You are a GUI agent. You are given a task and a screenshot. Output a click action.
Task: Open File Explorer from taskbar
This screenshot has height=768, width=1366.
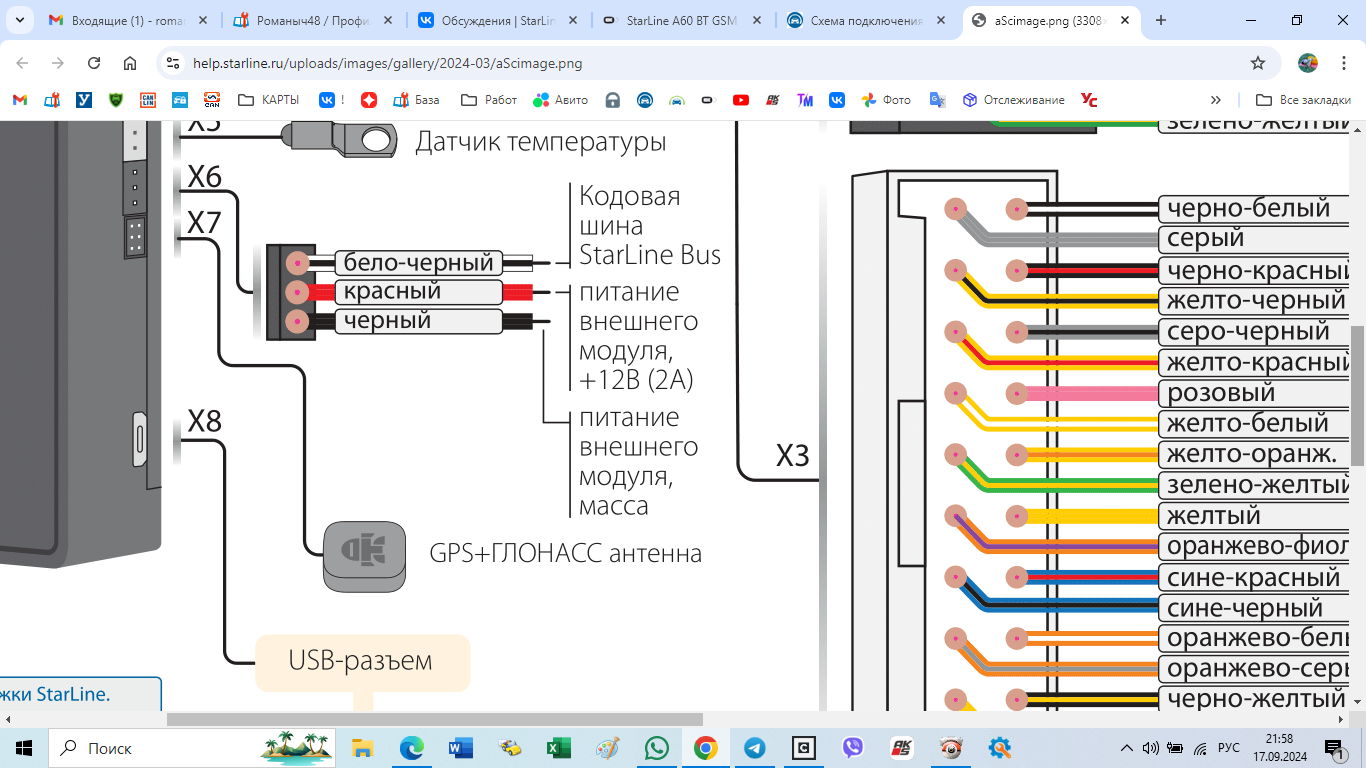[362, 748]
